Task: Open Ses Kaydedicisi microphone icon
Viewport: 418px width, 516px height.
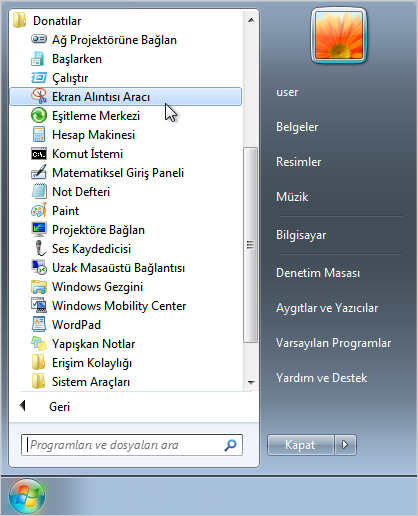Action: [40, 249]
